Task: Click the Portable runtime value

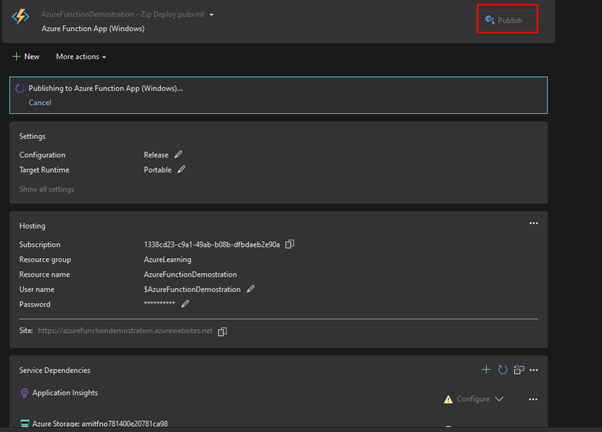Action: coord(157,170)
